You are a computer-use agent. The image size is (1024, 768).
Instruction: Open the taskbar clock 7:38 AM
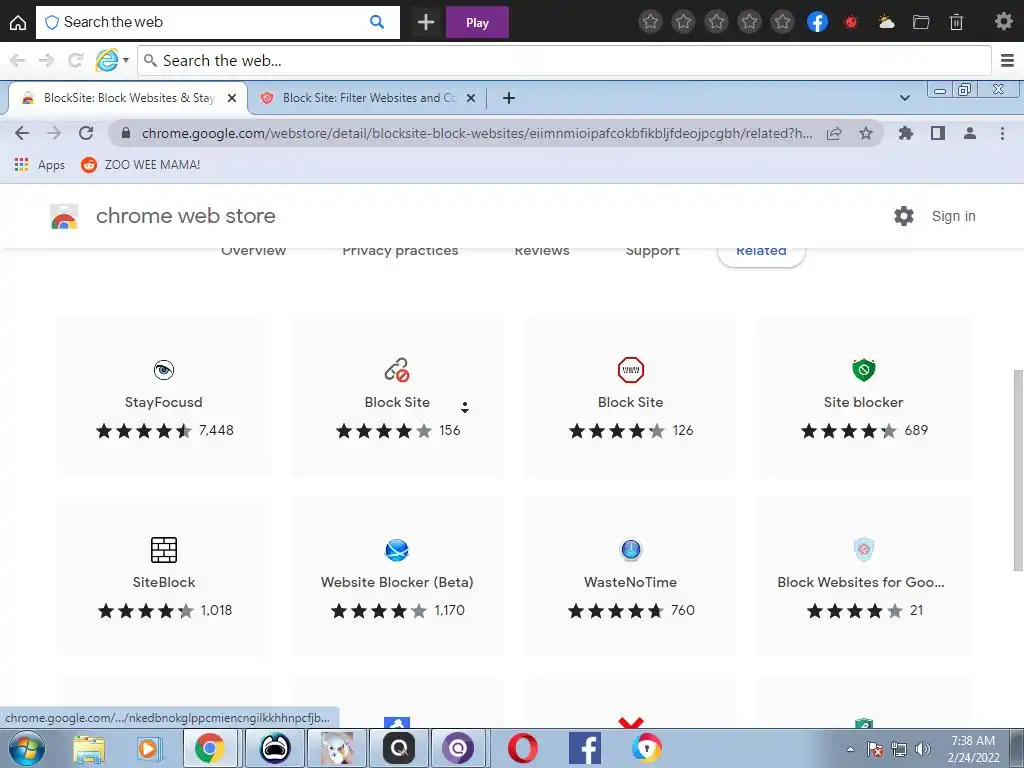click(973, 749)
